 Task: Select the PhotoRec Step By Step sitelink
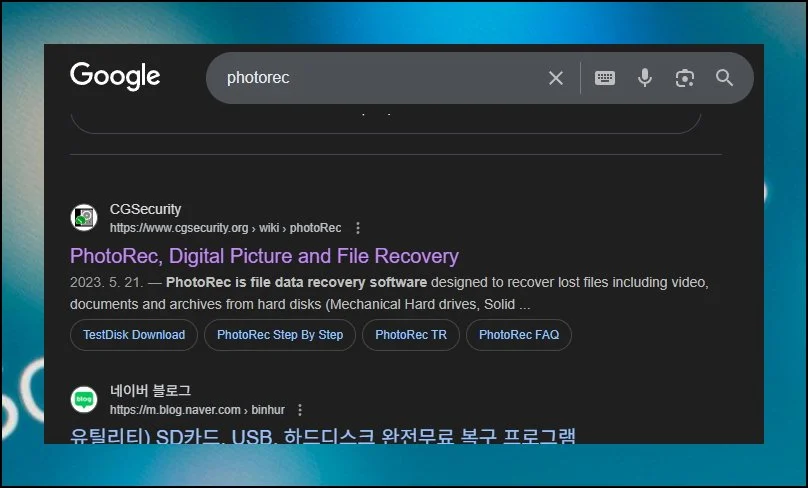coord(280,335)
